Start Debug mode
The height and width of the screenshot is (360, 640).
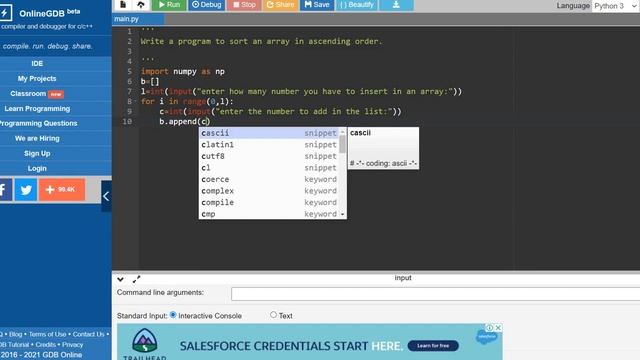pos(207,4)
